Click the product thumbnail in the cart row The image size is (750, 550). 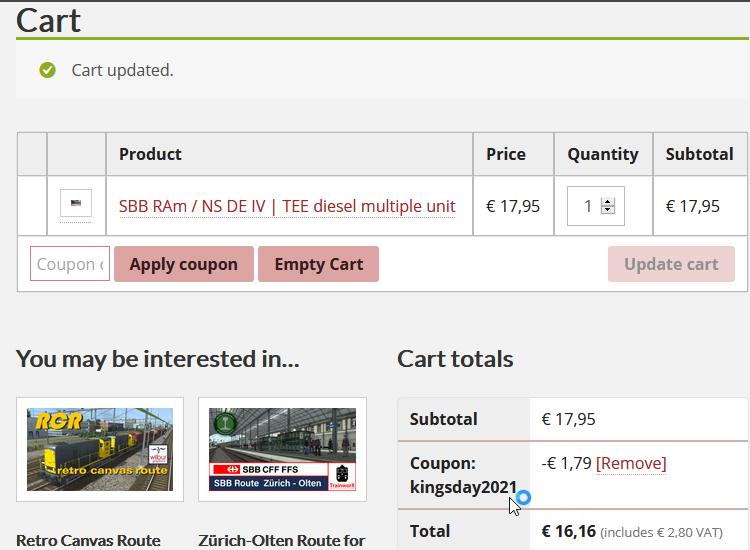pos(76,203)
